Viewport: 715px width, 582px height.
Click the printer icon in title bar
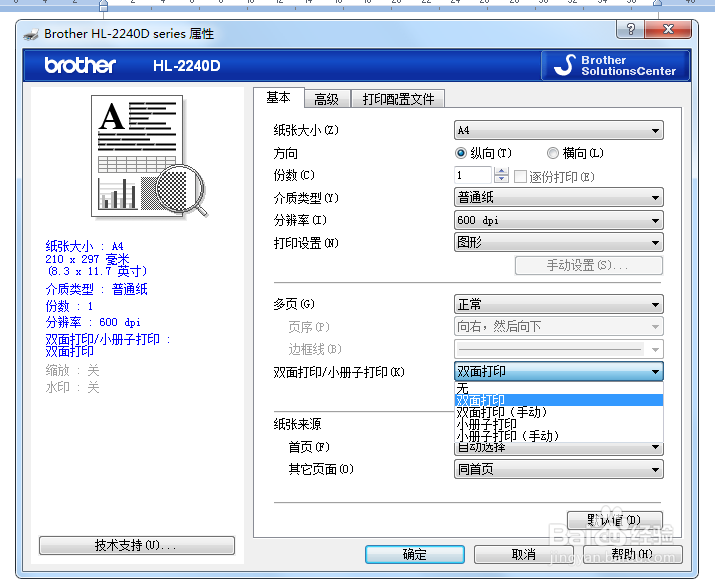pos(31,34)
